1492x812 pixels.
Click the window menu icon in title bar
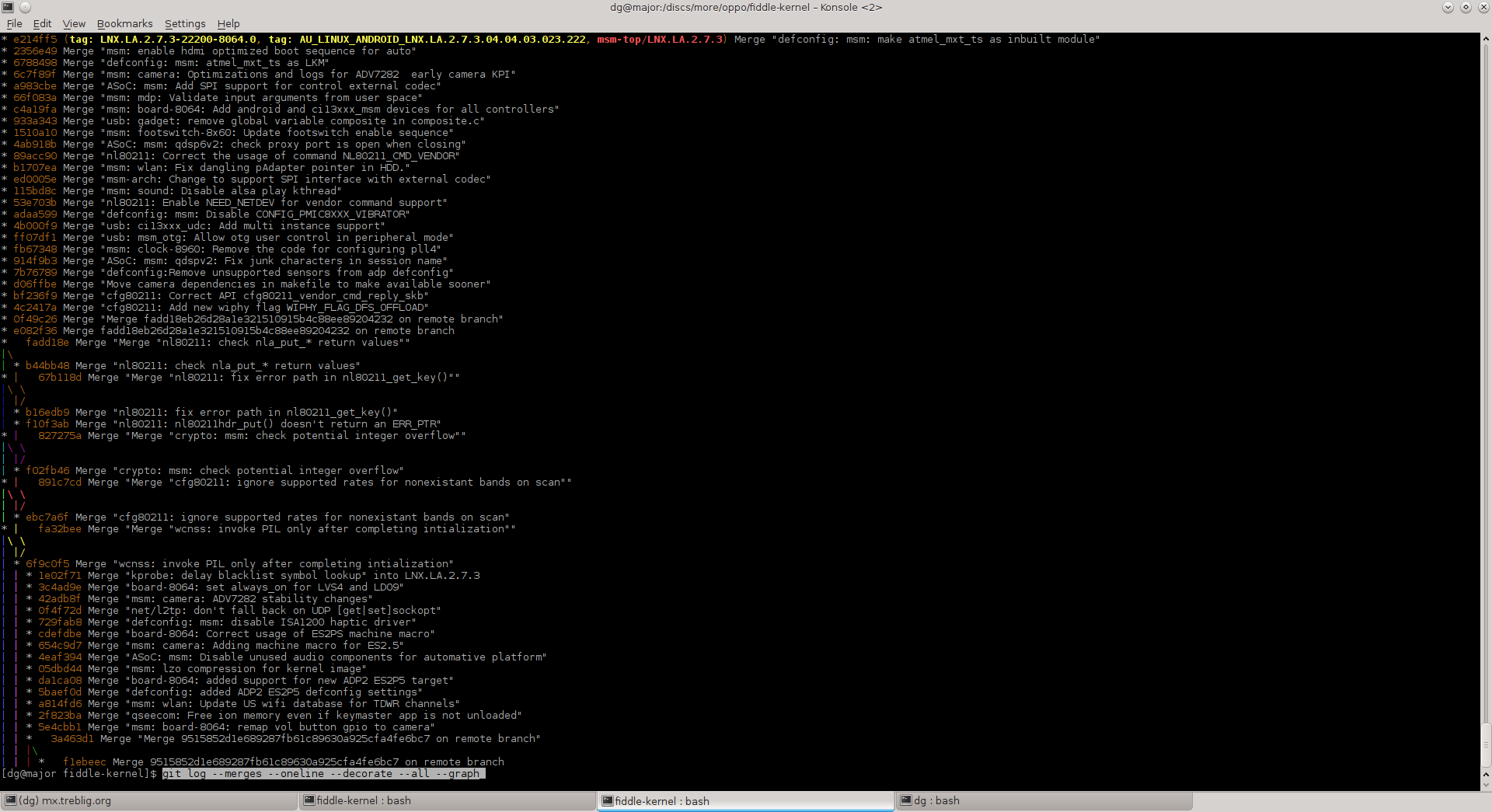tap(7, 7)
